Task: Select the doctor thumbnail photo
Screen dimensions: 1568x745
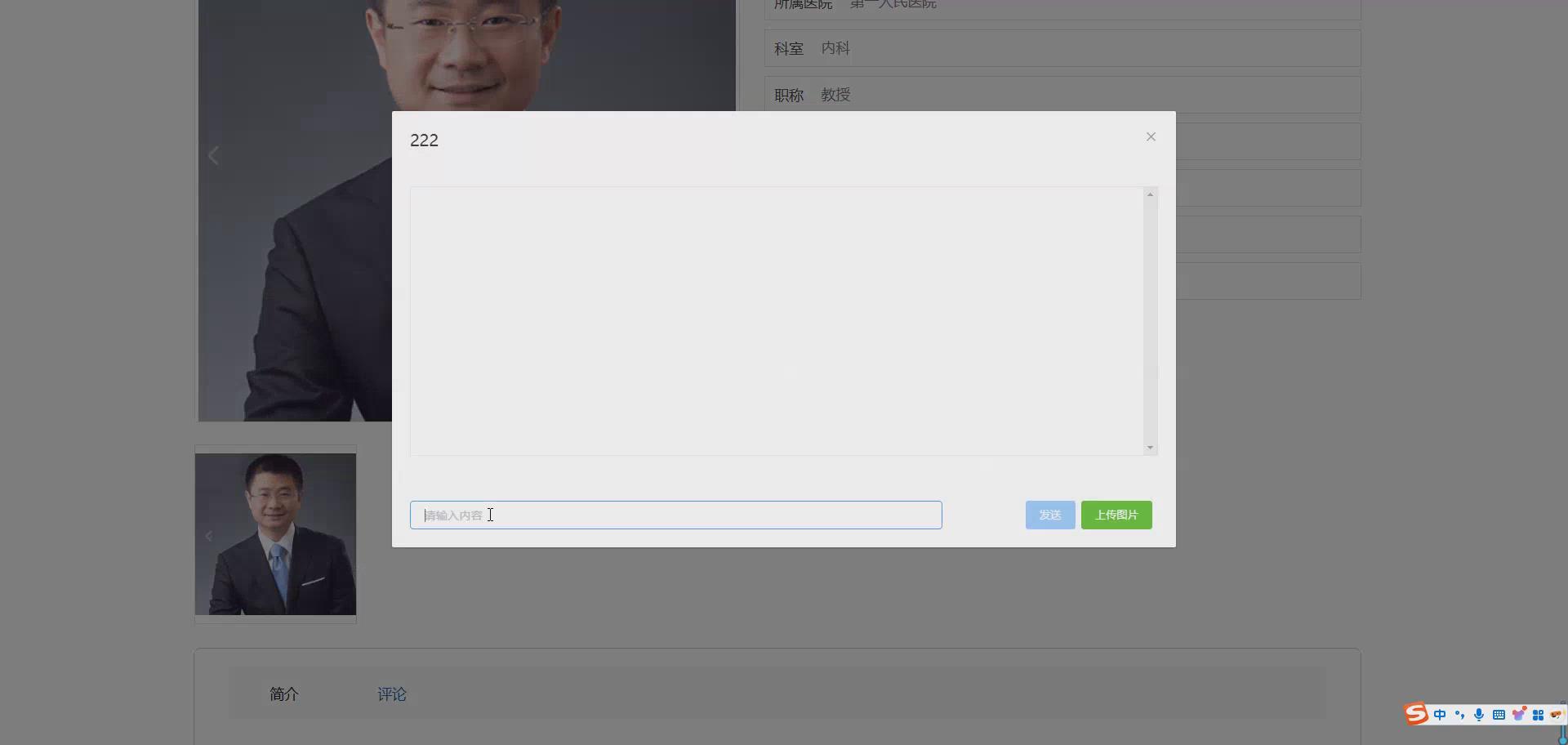Action: [x=275, y=534]
